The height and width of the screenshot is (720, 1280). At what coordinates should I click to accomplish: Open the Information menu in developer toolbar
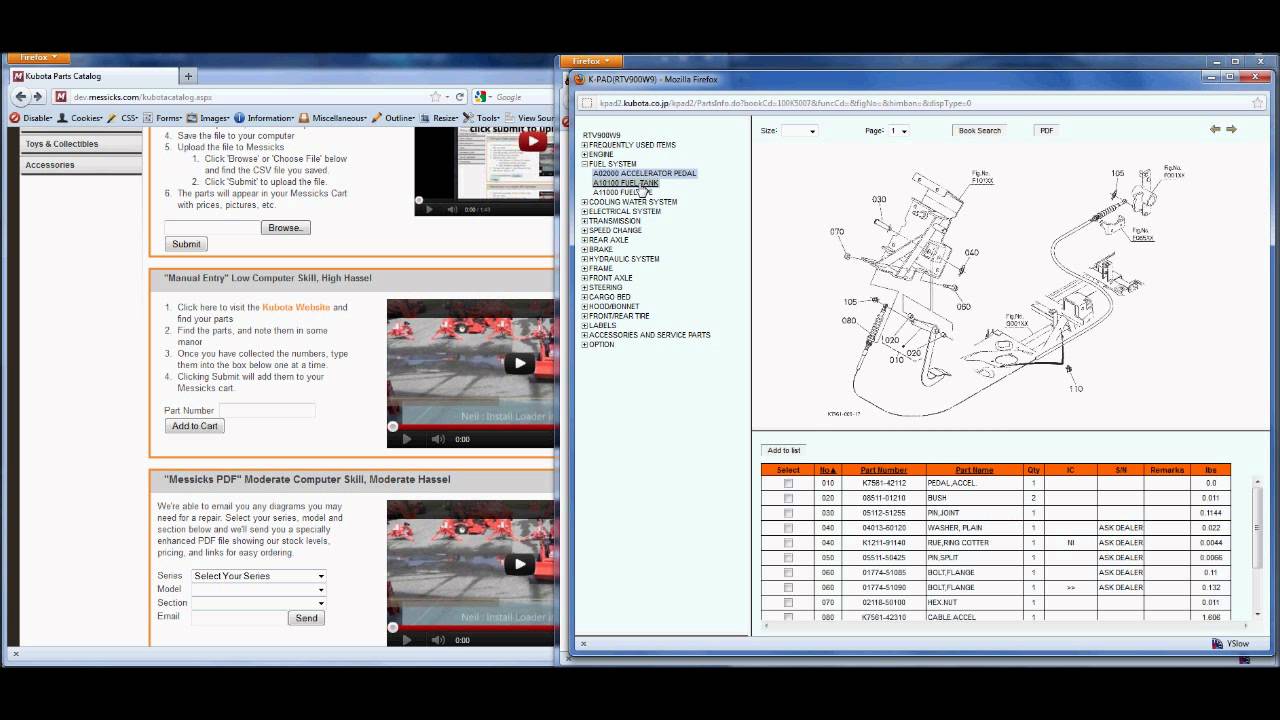click(x=265, y=118)
